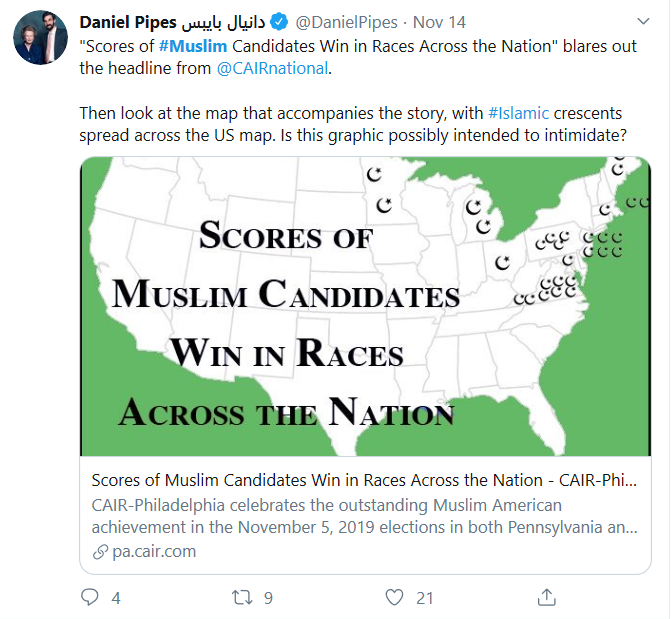Open the #Muslim hashtag
This screenshot has height=619, width=672.
coord(191,46)
